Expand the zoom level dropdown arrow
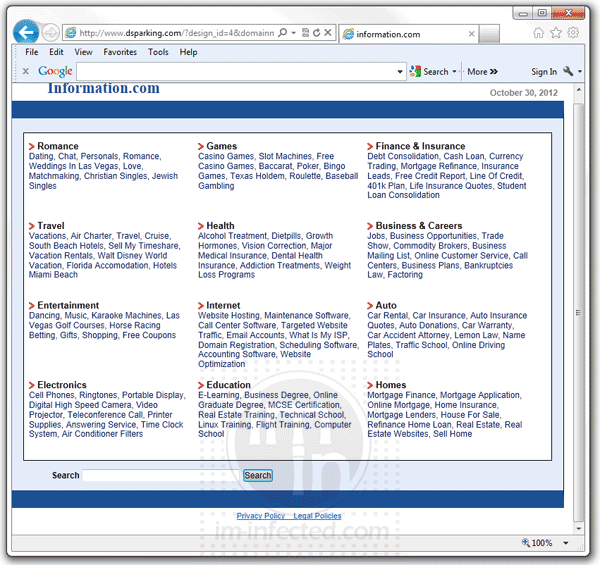Viewport: 600px width, 565px height. pos(566,543)
